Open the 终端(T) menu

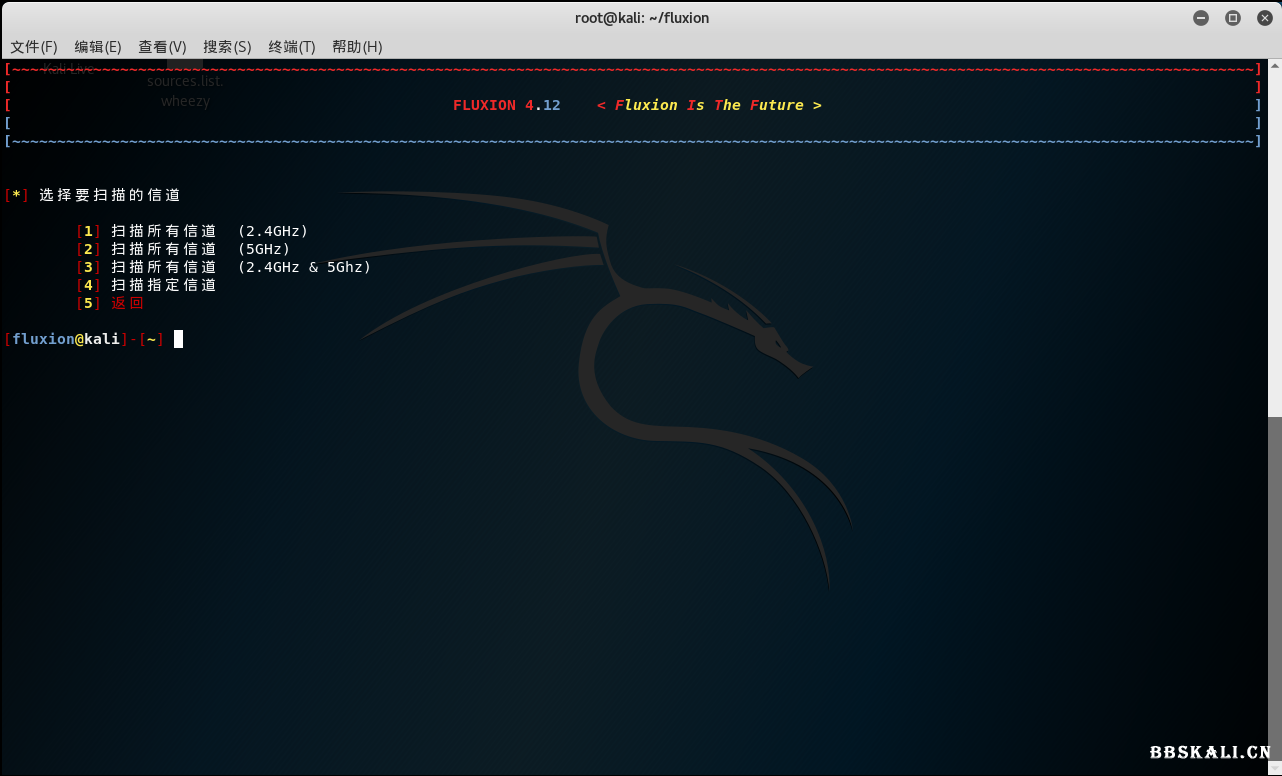click(x=292, y=47)
